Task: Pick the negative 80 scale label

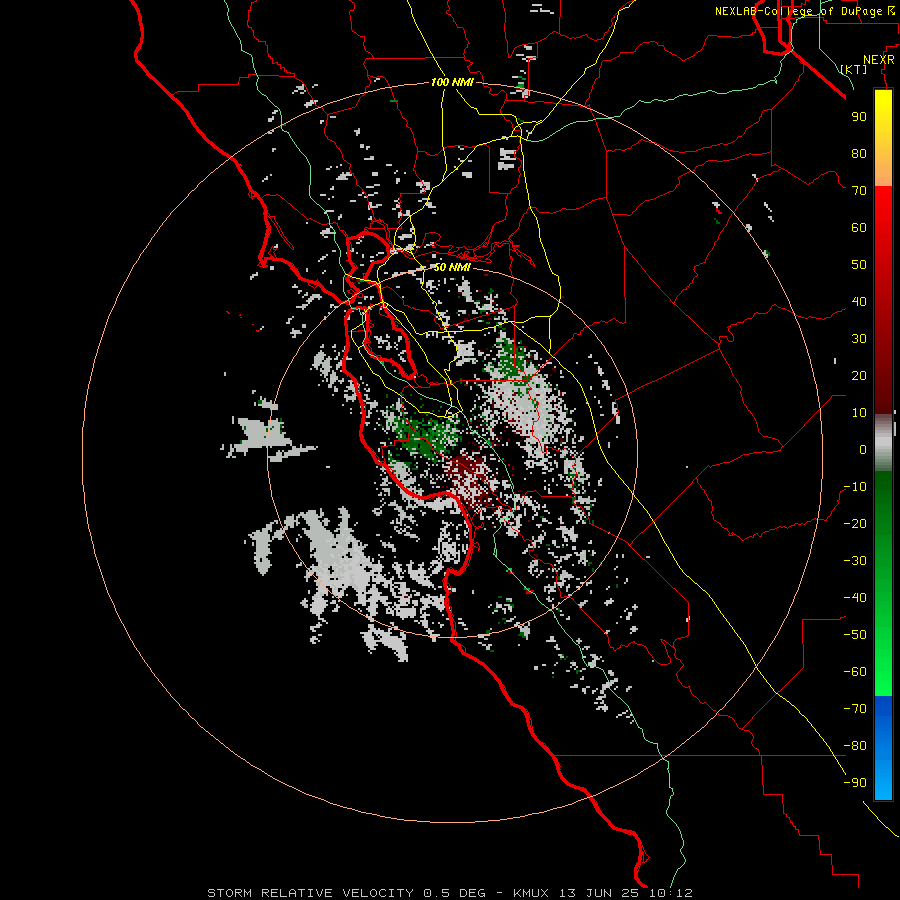Action: click(x=855, y=746)
